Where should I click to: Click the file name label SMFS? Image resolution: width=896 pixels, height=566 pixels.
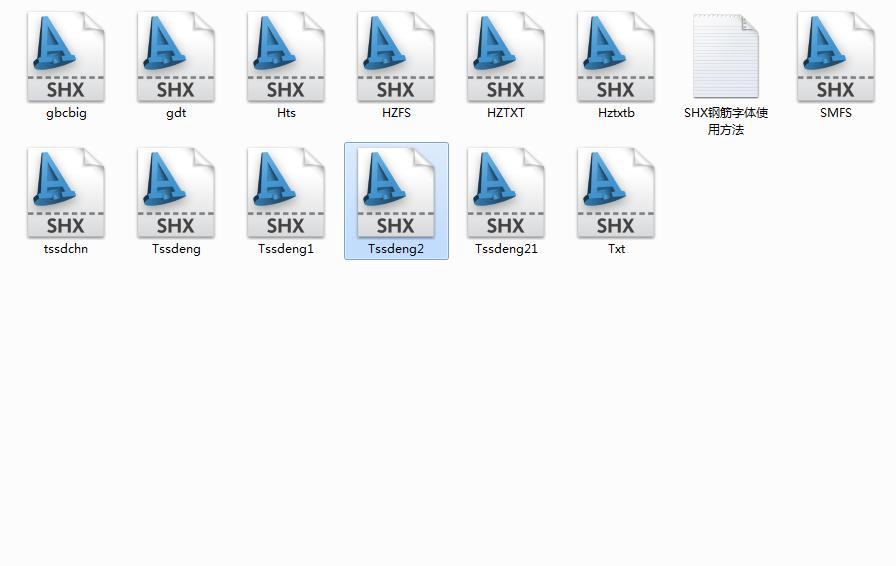(836, 113)
